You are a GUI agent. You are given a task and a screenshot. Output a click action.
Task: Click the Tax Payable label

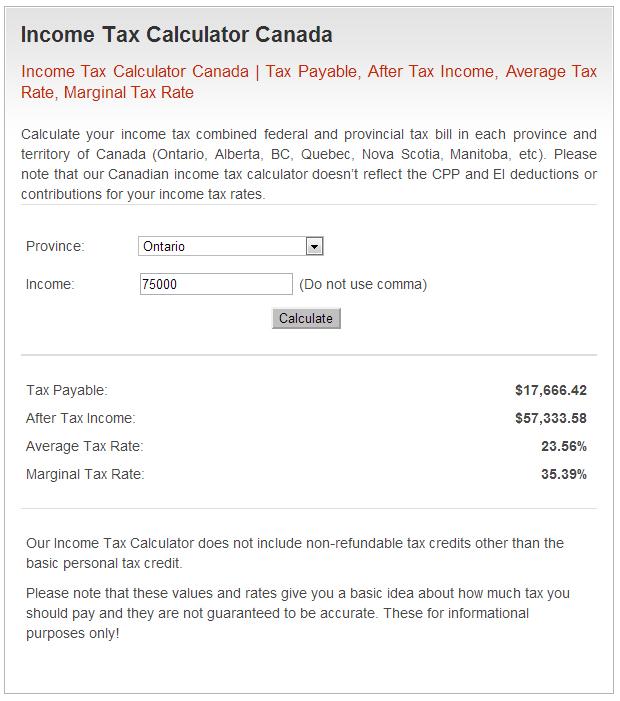[66, 390]
